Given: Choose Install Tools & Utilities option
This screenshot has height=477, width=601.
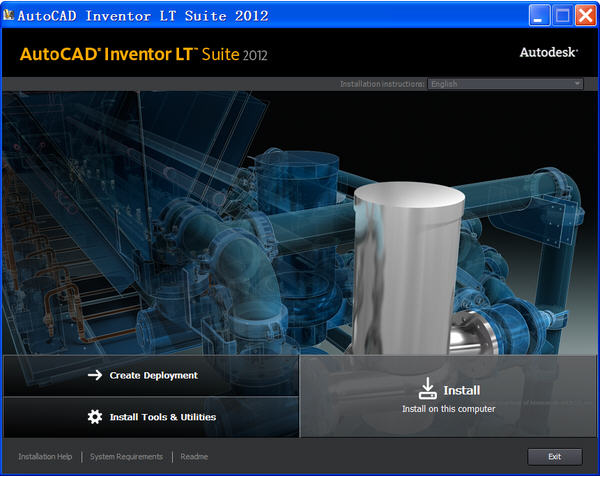Looking at the screenshot, I should [x=151, y=417].
